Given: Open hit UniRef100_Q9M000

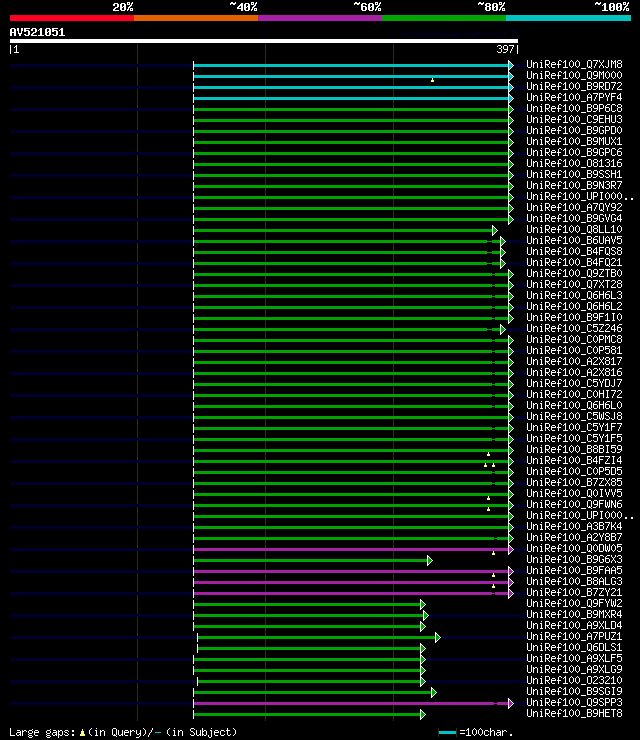Looking at the screenshot, I should click(574, 75).
